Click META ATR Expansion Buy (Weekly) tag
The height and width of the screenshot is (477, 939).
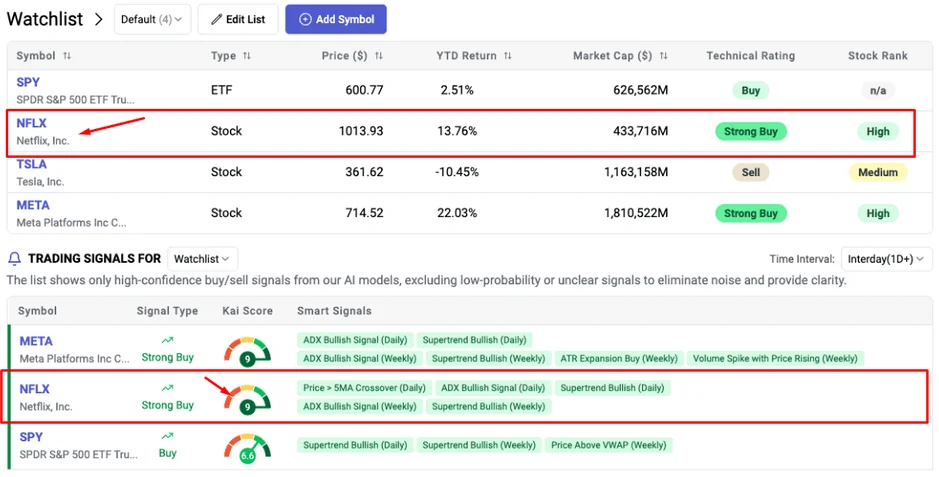pyautogui.click(x=619, y=358)
